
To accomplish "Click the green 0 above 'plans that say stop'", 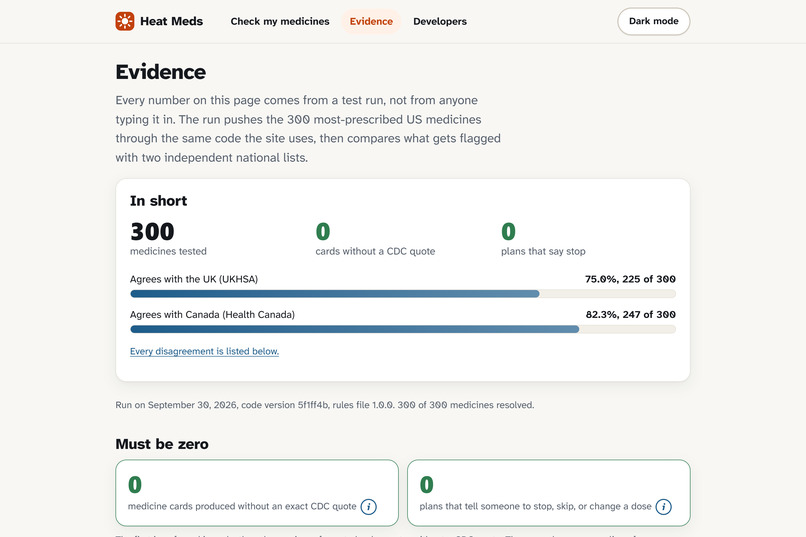I will [508, 232].
